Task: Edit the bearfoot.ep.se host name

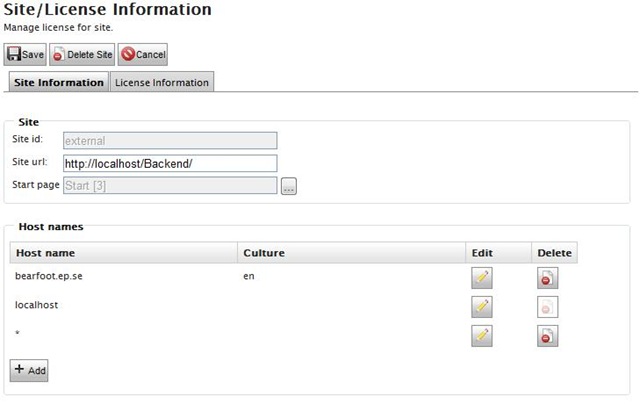Action: 482,278
